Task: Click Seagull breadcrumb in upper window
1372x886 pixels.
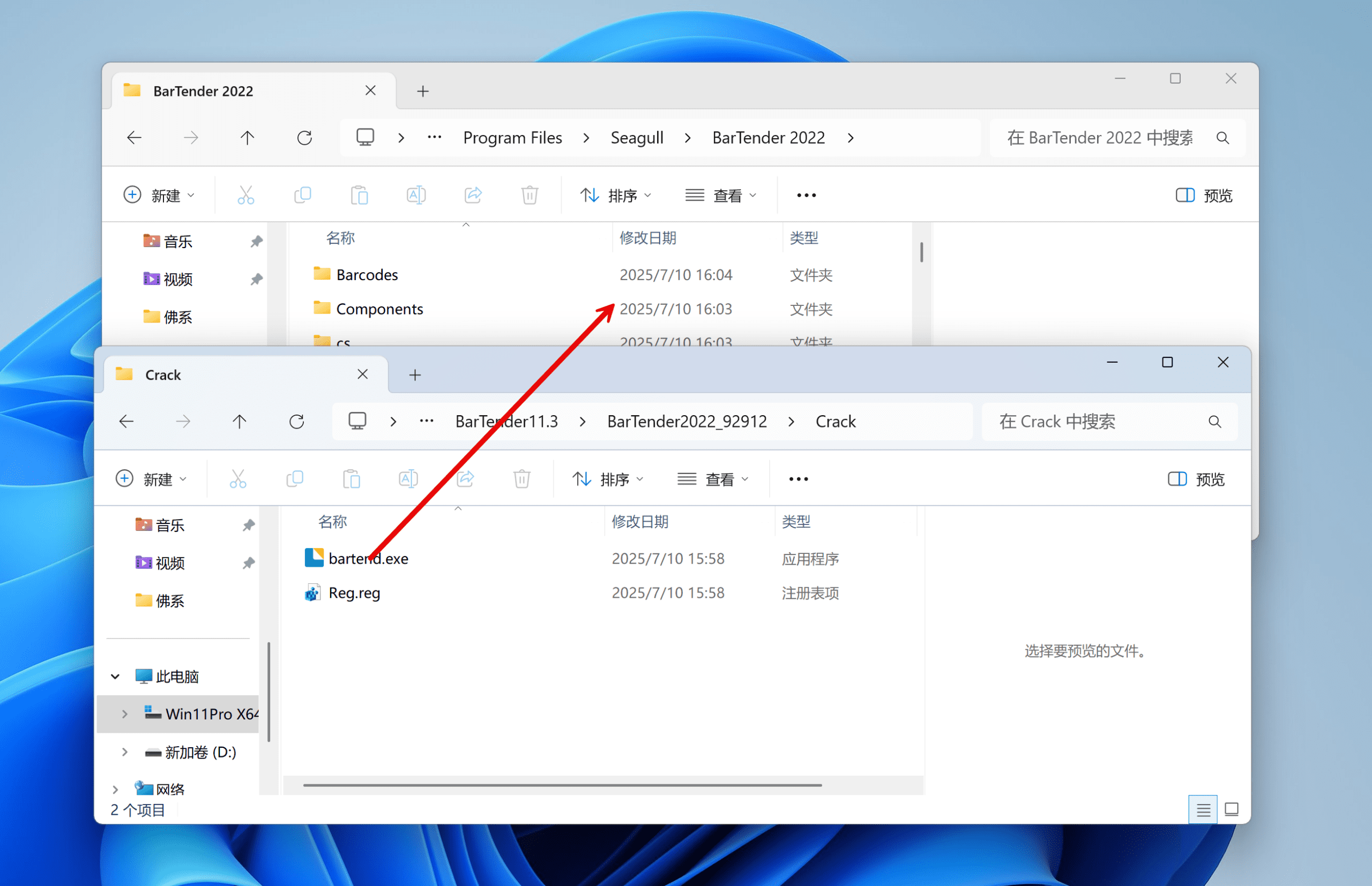Action: [637, 138]
